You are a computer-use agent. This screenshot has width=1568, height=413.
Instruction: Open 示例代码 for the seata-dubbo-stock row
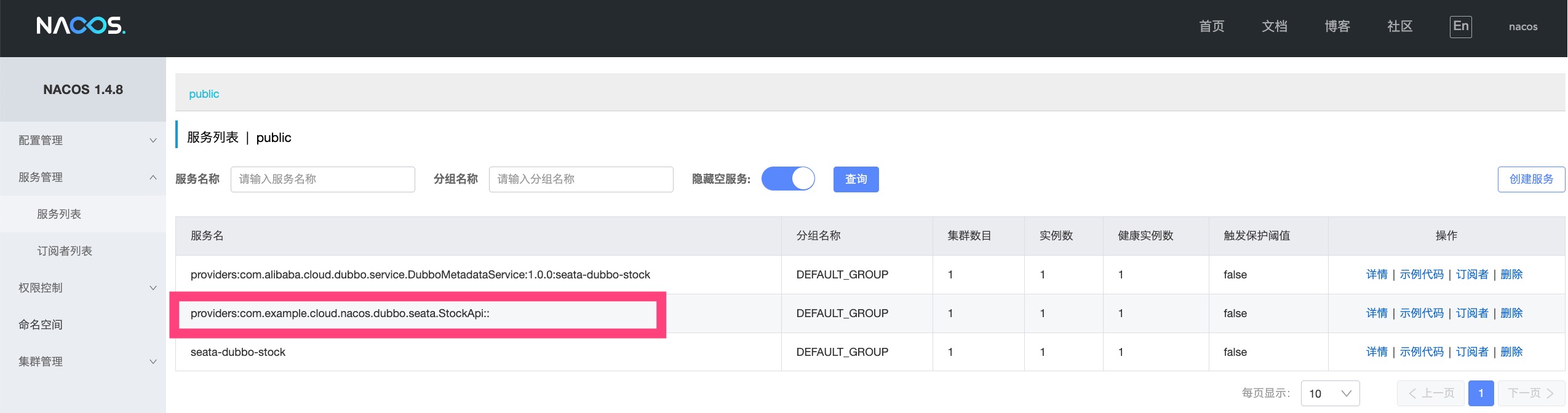pos(1422,352)
